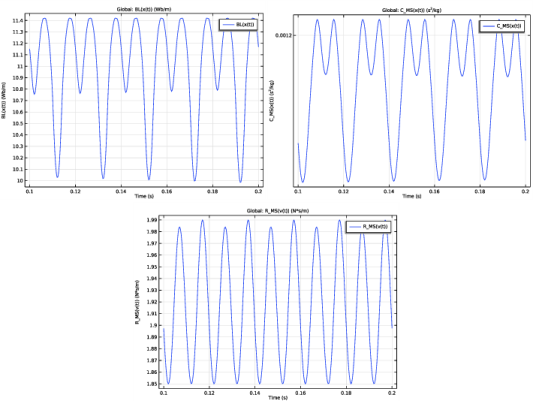Screen dimensions: 533x401
Task: Click the R_MS(v(t)) (N*s/m) vertical axis label
Action: (137, 302)
